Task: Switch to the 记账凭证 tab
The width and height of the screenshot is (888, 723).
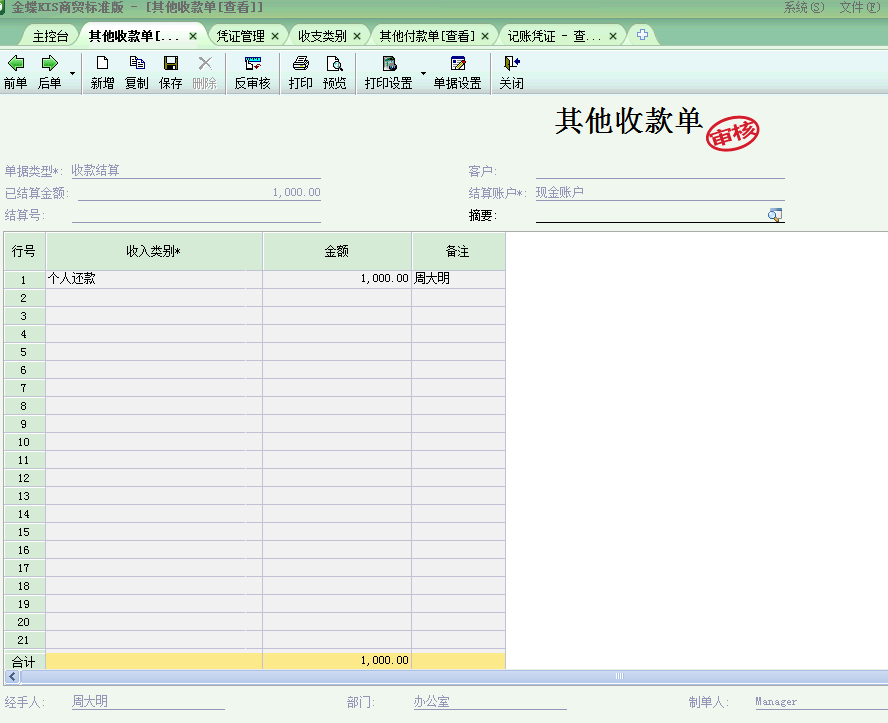Action: point(554,36)
